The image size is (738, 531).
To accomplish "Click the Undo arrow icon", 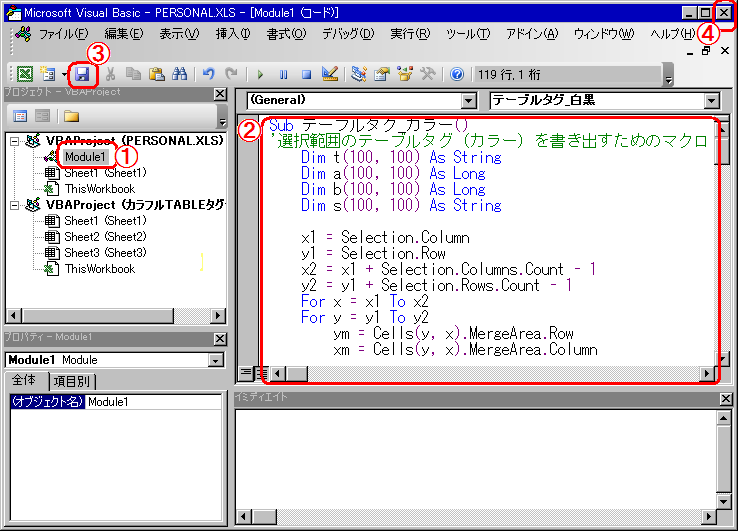I will [x=209, y=74].
